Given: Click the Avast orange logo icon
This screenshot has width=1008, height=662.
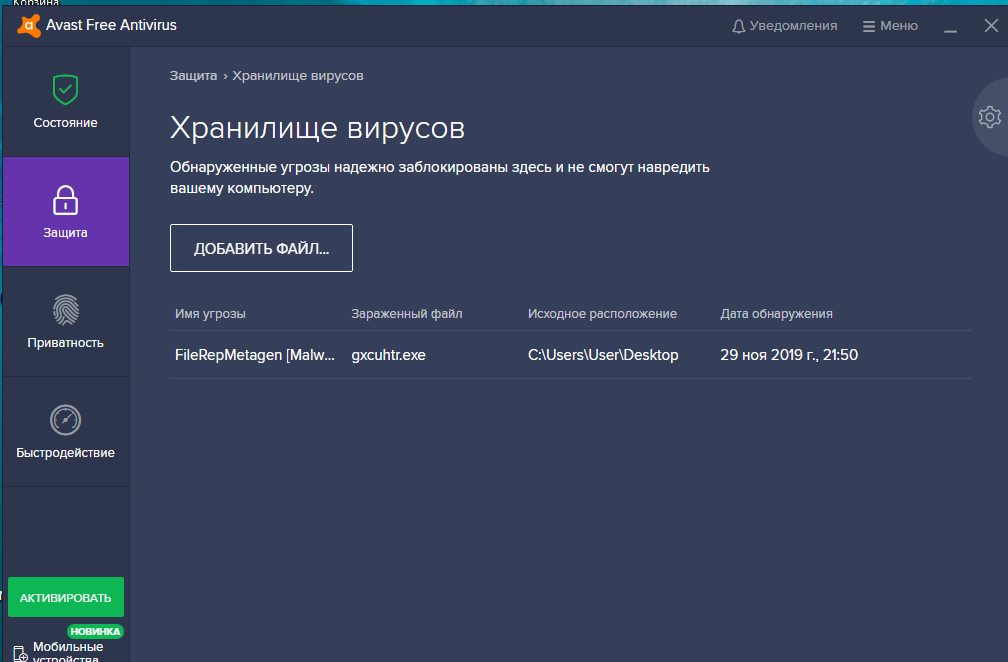Looking at the screenshot, I should pos(28,26).
